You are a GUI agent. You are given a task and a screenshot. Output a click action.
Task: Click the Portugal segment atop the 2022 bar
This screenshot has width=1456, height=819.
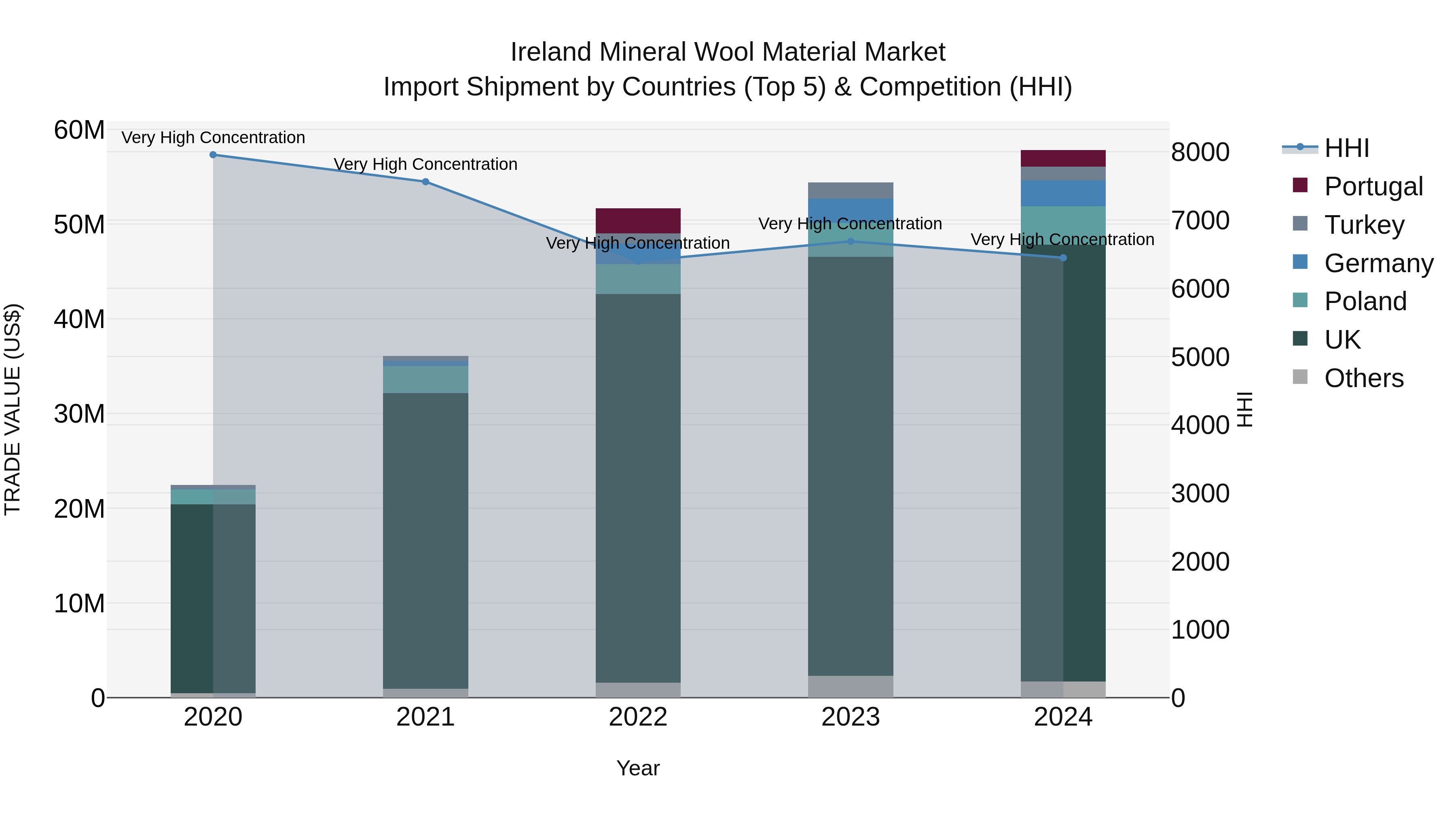click(x=638, y=221)
